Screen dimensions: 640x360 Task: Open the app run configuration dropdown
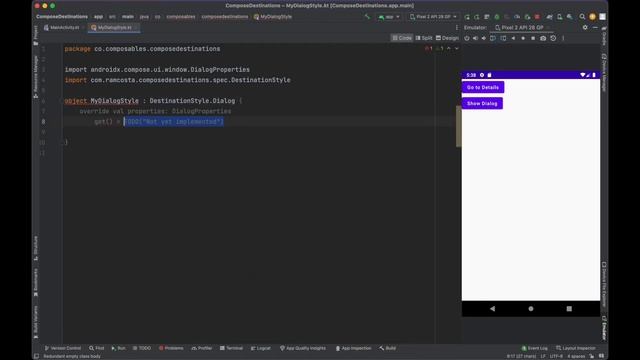[x=389, y=17]
